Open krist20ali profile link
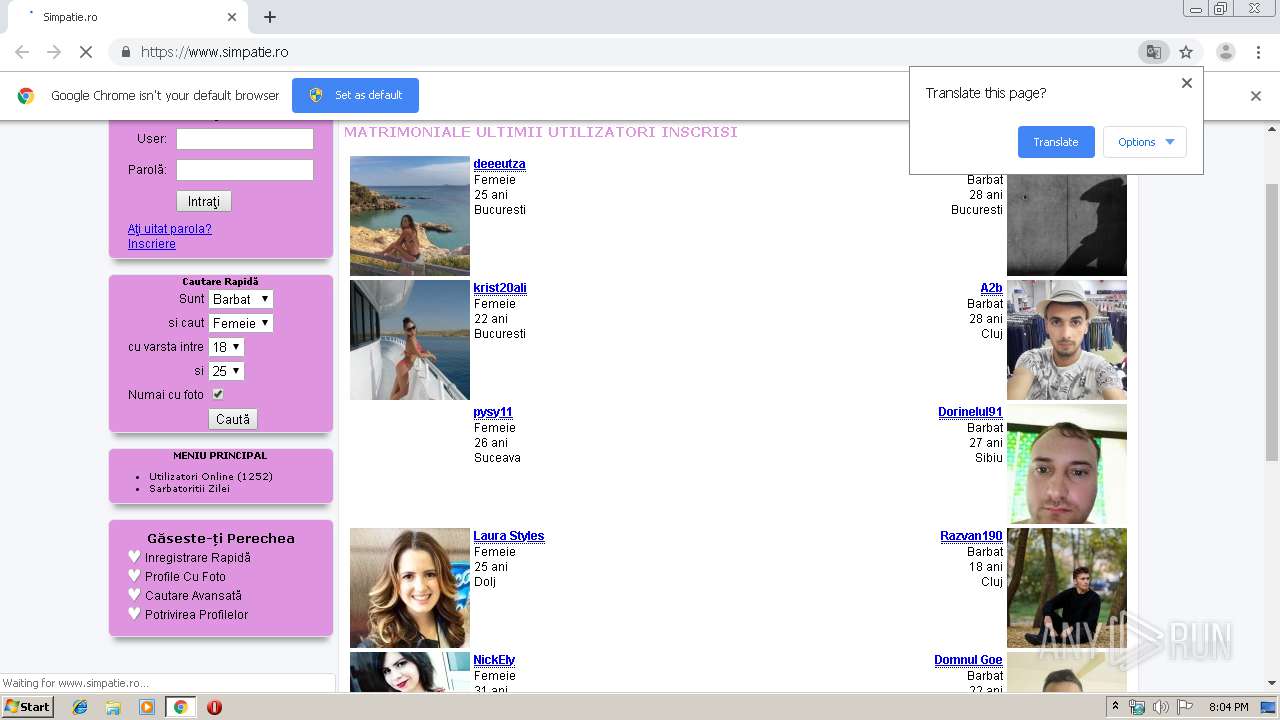Screen dimensions: 1280x720 [500, 288]
